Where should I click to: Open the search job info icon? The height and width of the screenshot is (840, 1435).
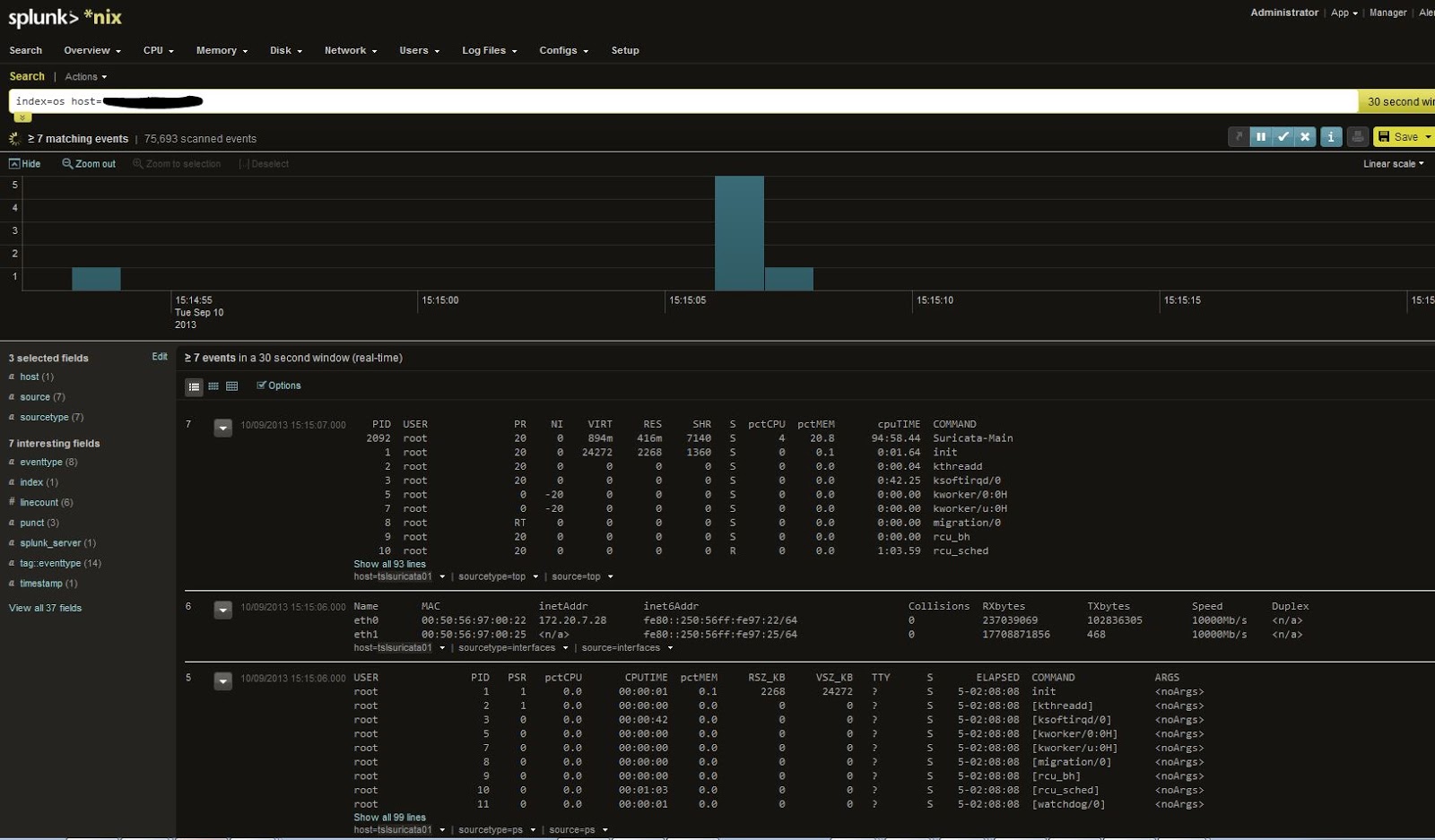point(1331,136)
